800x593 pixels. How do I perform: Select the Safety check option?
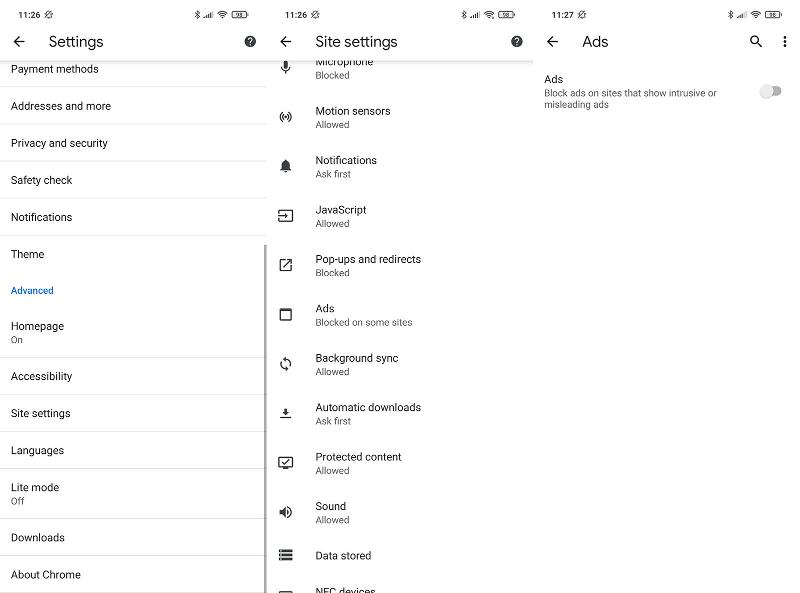tap(42, 180)
